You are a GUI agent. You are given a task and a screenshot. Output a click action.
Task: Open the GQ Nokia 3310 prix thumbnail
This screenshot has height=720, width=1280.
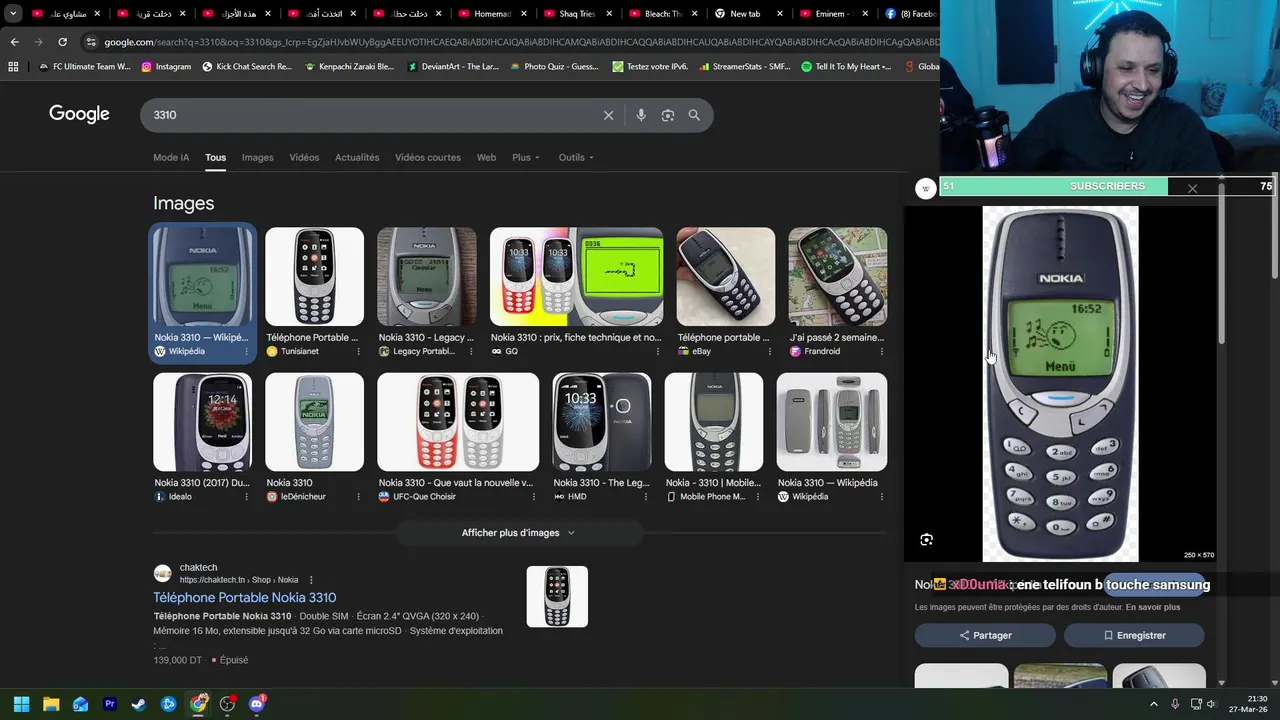(576, 277)
